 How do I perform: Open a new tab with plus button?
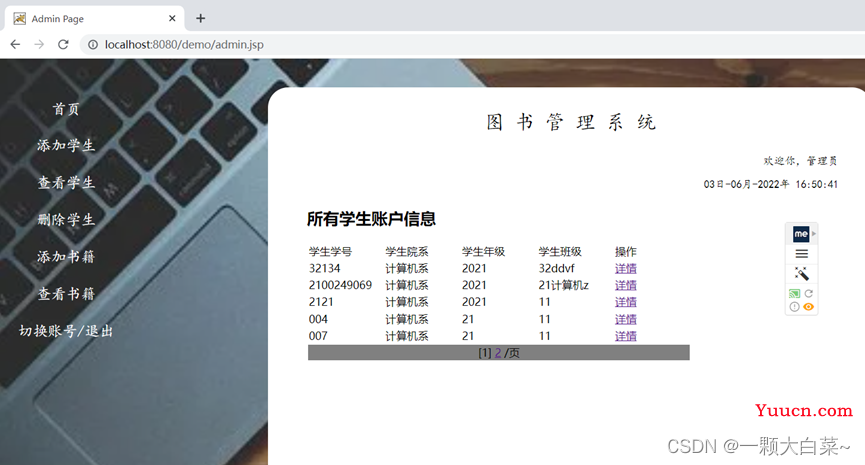tap(200, 18)
